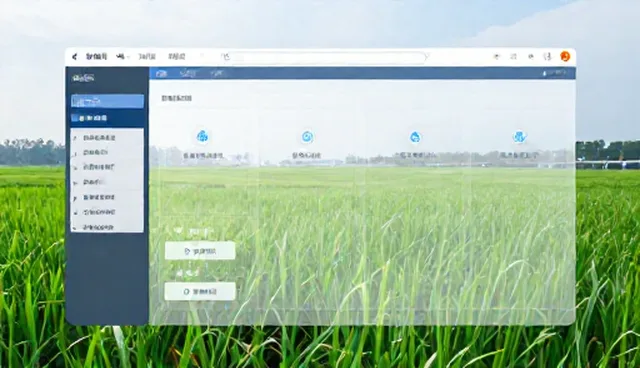The image size is (640, 368).
Task: Click the item at the blue bar's right end
Action: click(x=554, y=73)
